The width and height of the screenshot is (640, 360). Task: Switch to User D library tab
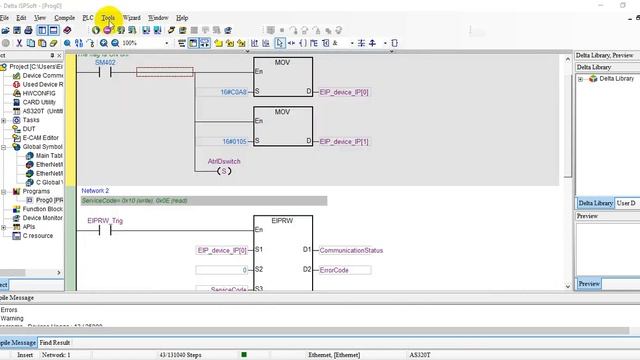coord(627,203)
